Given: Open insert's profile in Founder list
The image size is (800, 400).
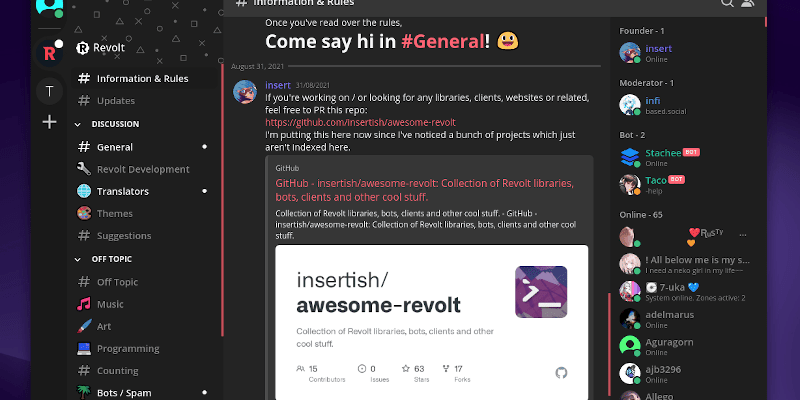Looking at the screenshot, I should click(689, 53).
